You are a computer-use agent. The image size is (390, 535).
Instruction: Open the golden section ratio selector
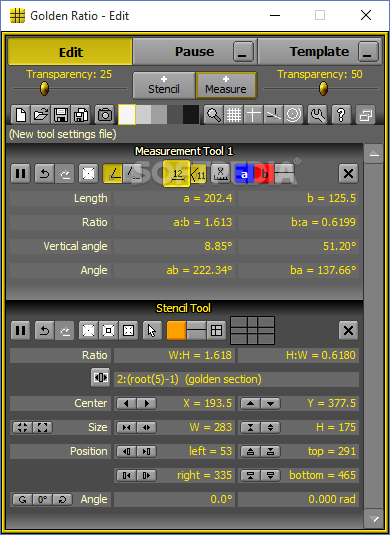tap(236, 379)
